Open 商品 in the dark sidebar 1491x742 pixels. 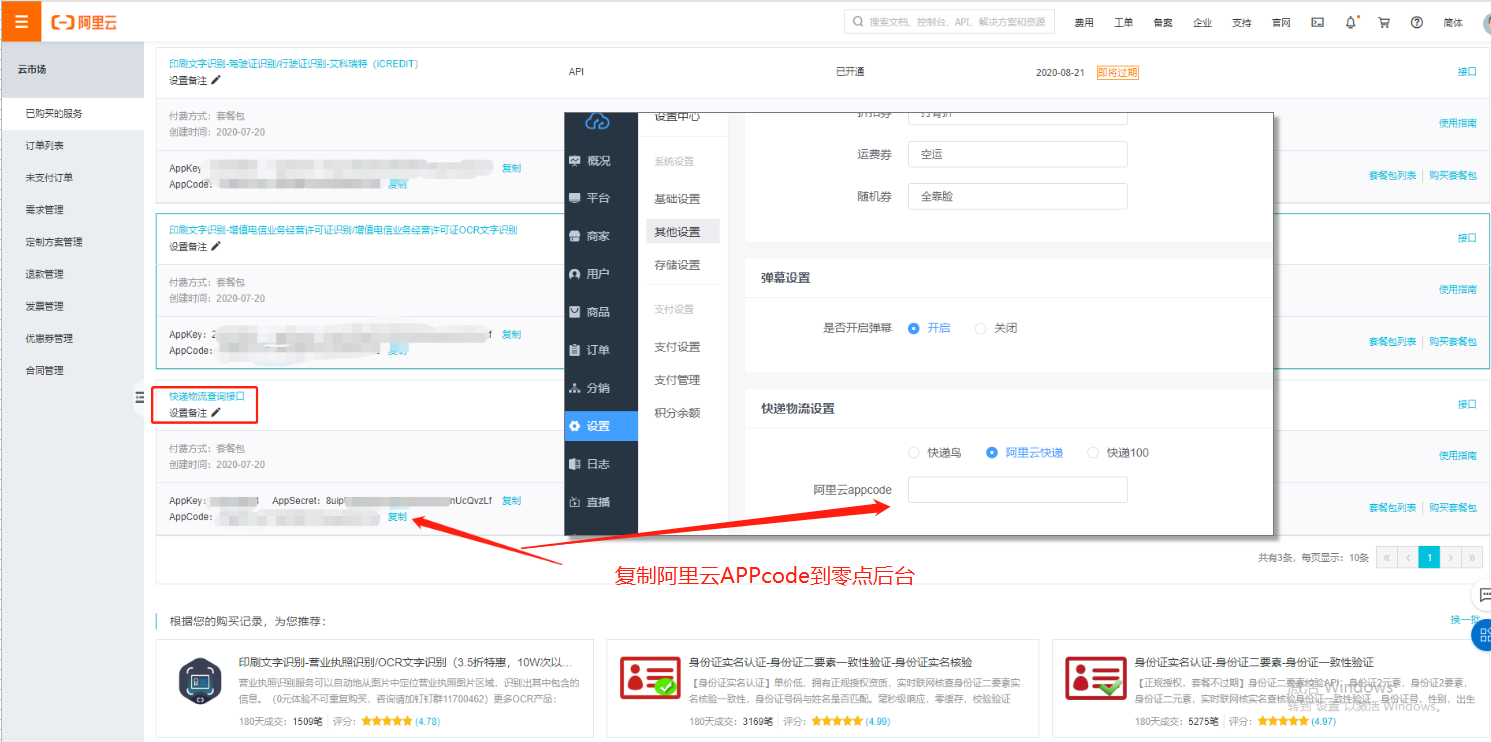point(600,312)
